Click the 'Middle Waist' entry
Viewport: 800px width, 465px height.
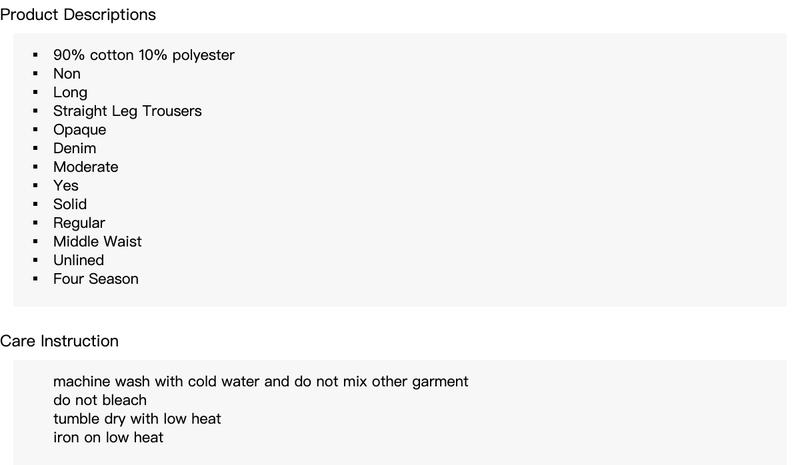(97, 241)
